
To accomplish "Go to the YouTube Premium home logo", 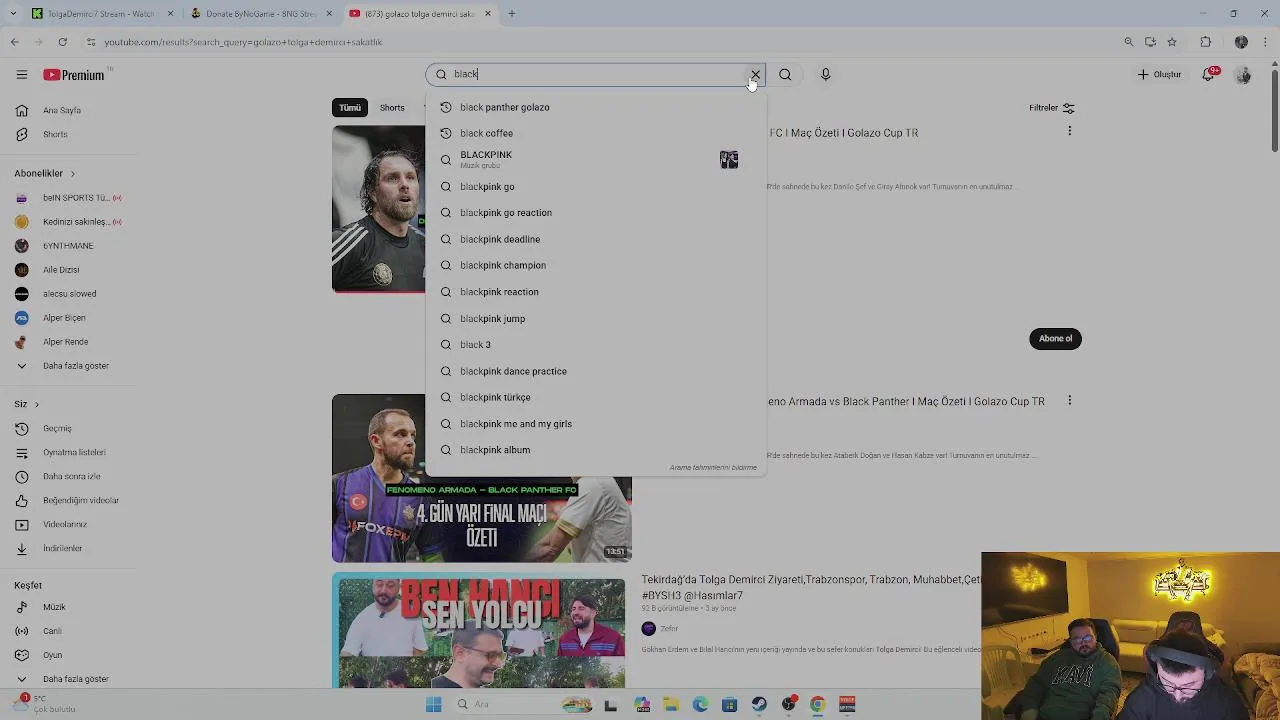I will click(x=74, y=75).
